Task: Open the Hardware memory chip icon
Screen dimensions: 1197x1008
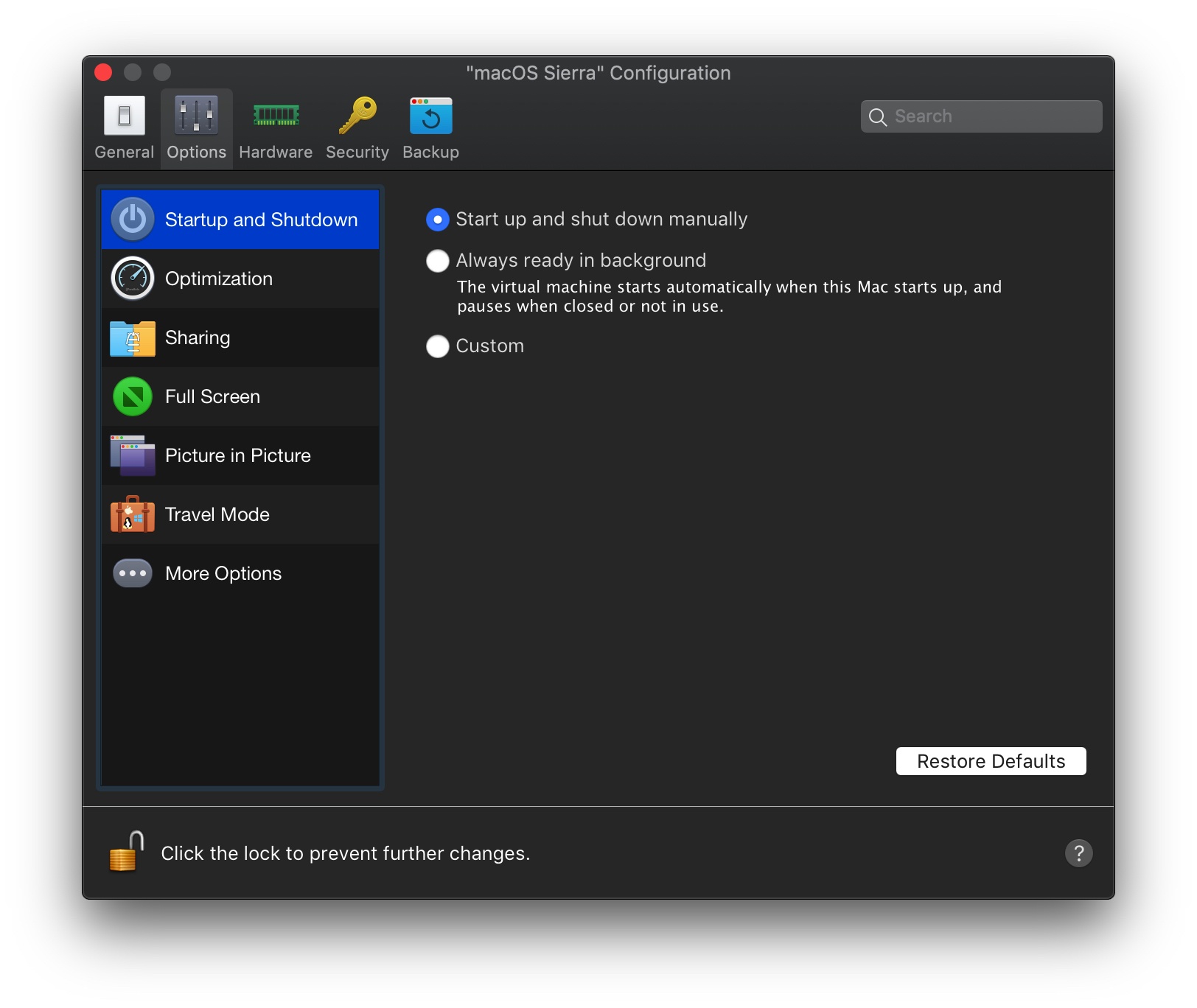Action: 276,116
